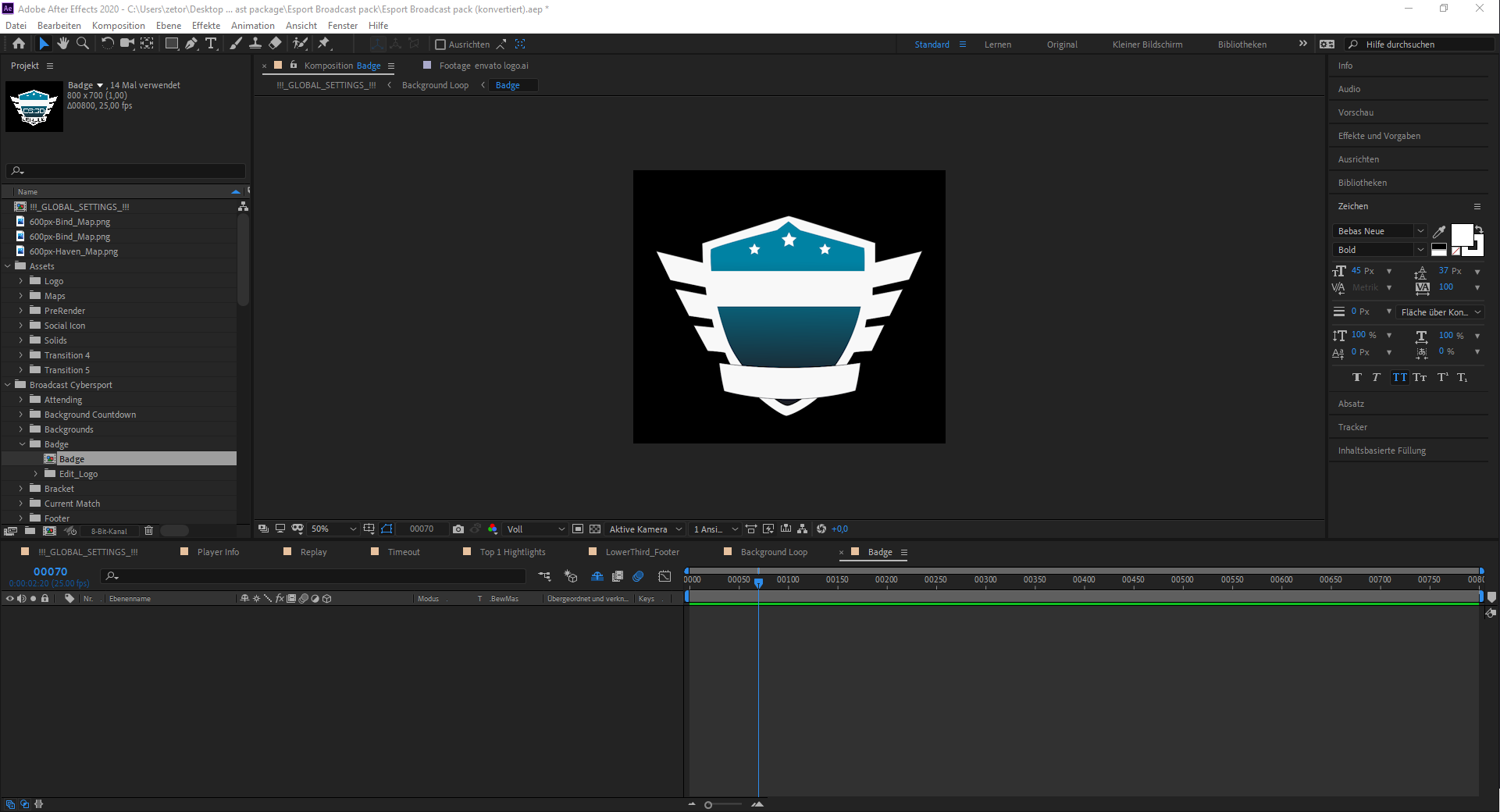Open the 50% magnification dropdown

[333, 529]
